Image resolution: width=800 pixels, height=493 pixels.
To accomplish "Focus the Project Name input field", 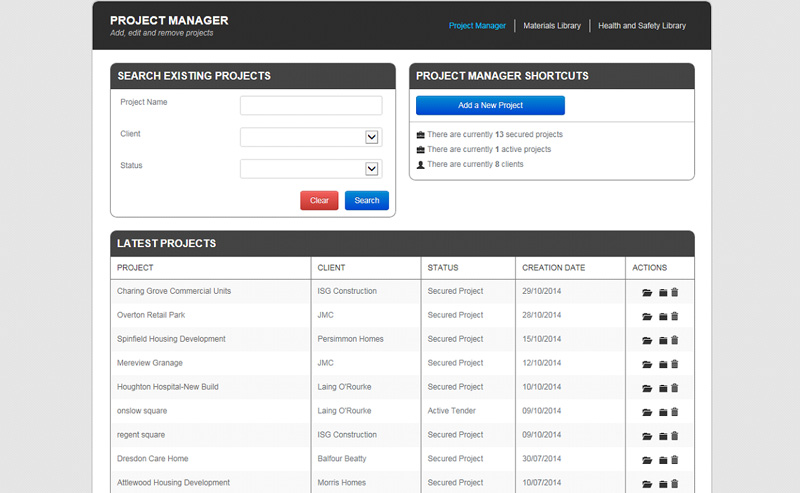I will [x=311, y=106].
